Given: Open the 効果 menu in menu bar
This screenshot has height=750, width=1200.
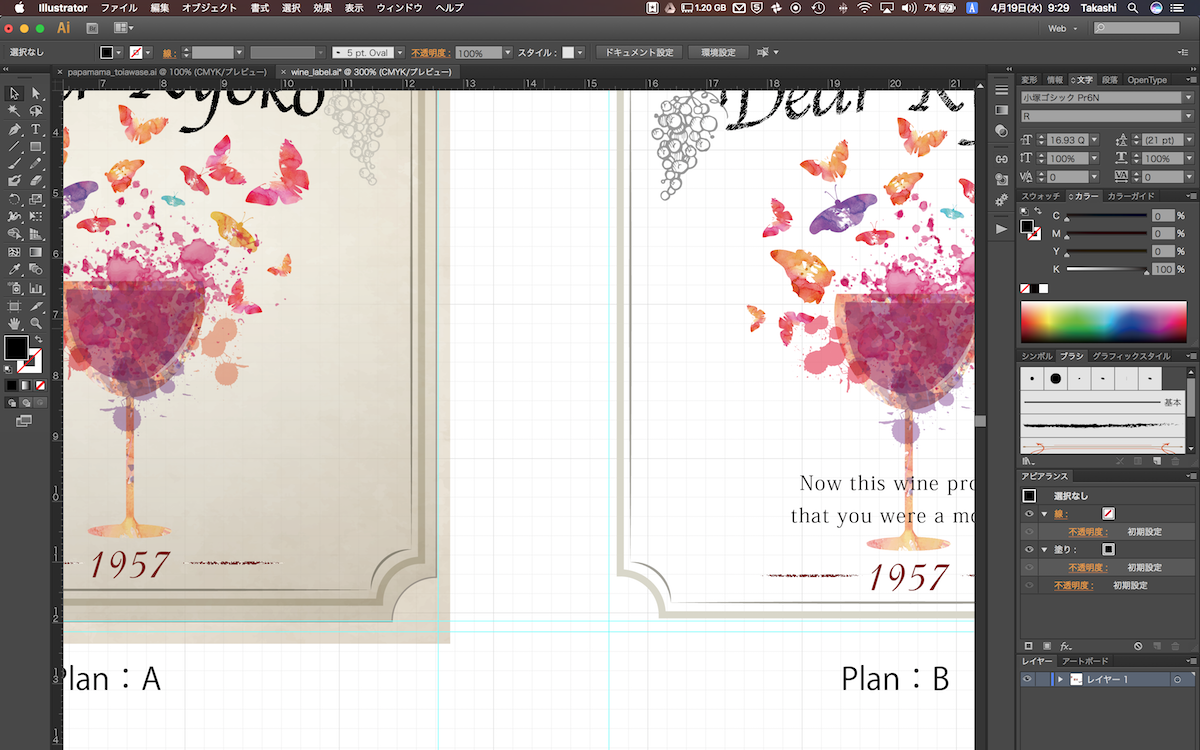Looking at the screenshot, I should (322, 8).
